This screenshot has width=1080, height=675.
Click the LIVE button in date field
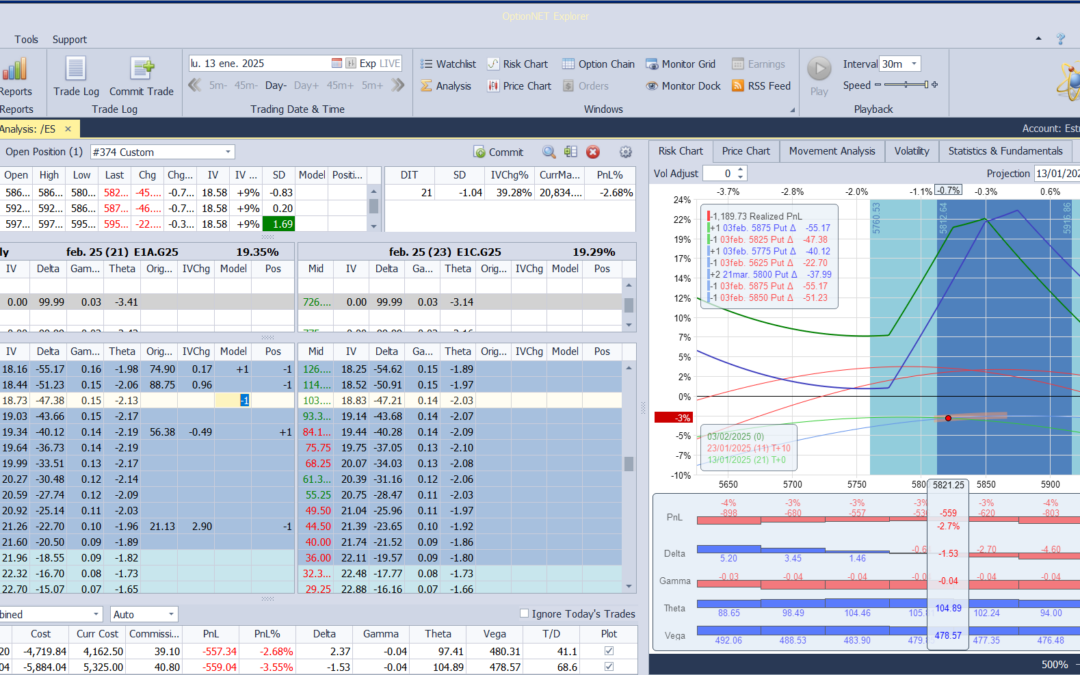point(389,63)
